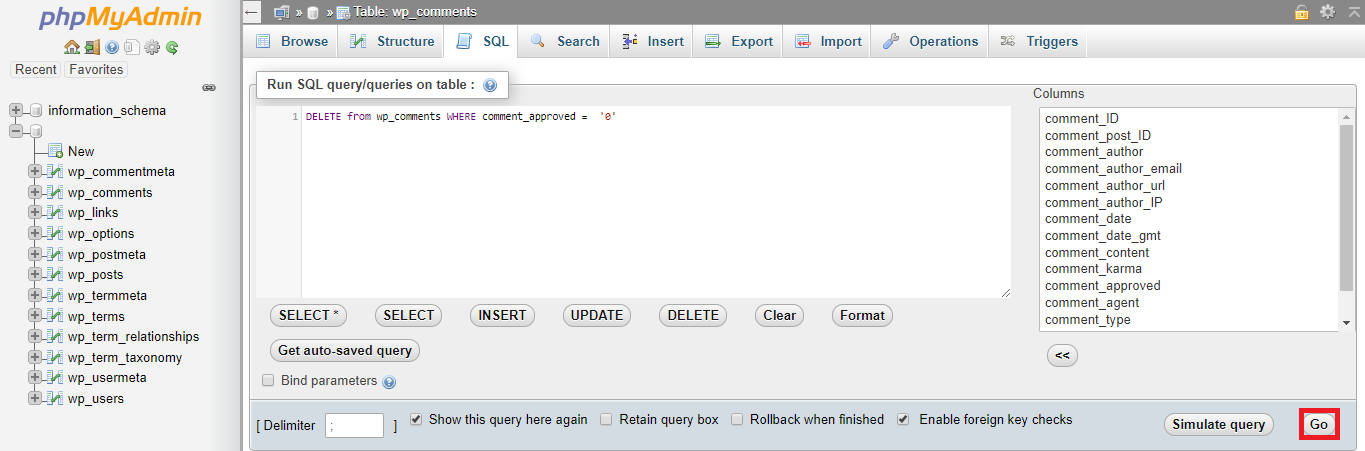Click help icon beside Run SQL query title
This screenshot has width=1365, height=451.
pyautogui.click(x=490, y=86)
